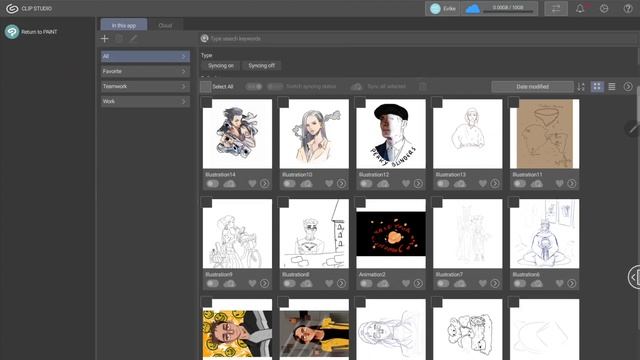Open the settings gear in top bar
Image resolution: width=640 pixels, height=360 pixels.
pyautogui.click(x=604, y=9)
